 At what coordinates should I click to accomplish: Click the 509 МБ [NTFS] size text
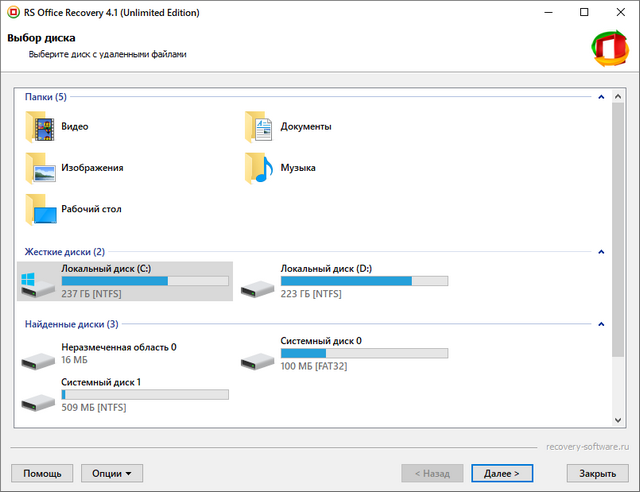click(94, 407)
